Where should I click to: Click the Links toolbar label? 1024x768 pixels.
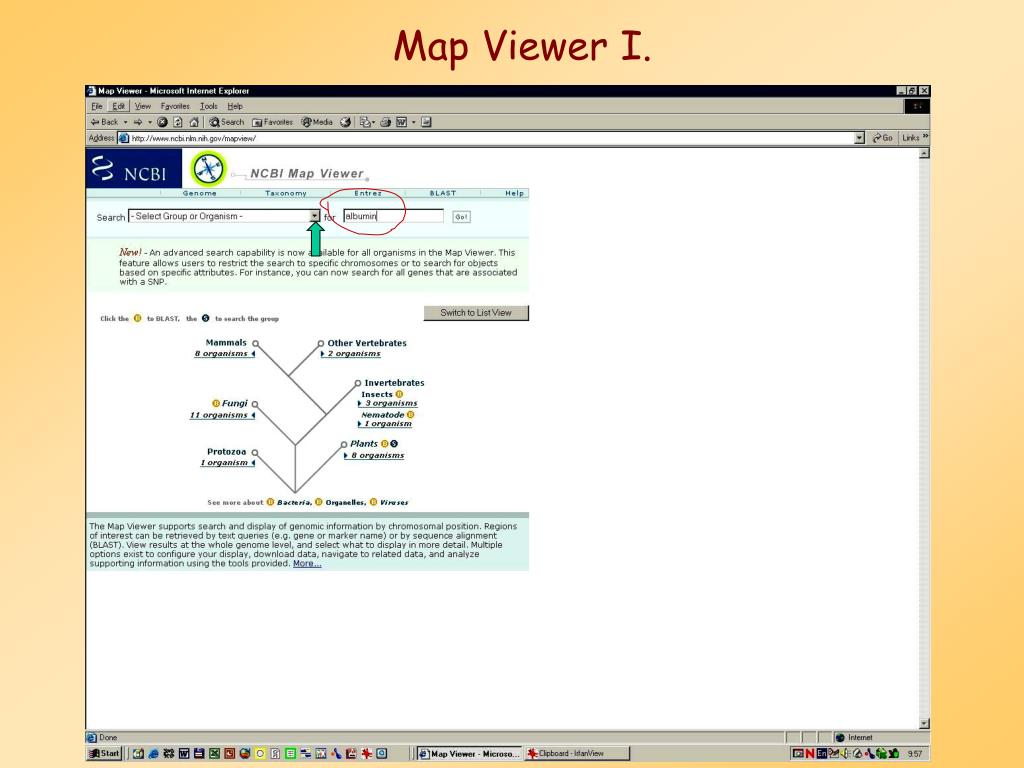(911, 138)
